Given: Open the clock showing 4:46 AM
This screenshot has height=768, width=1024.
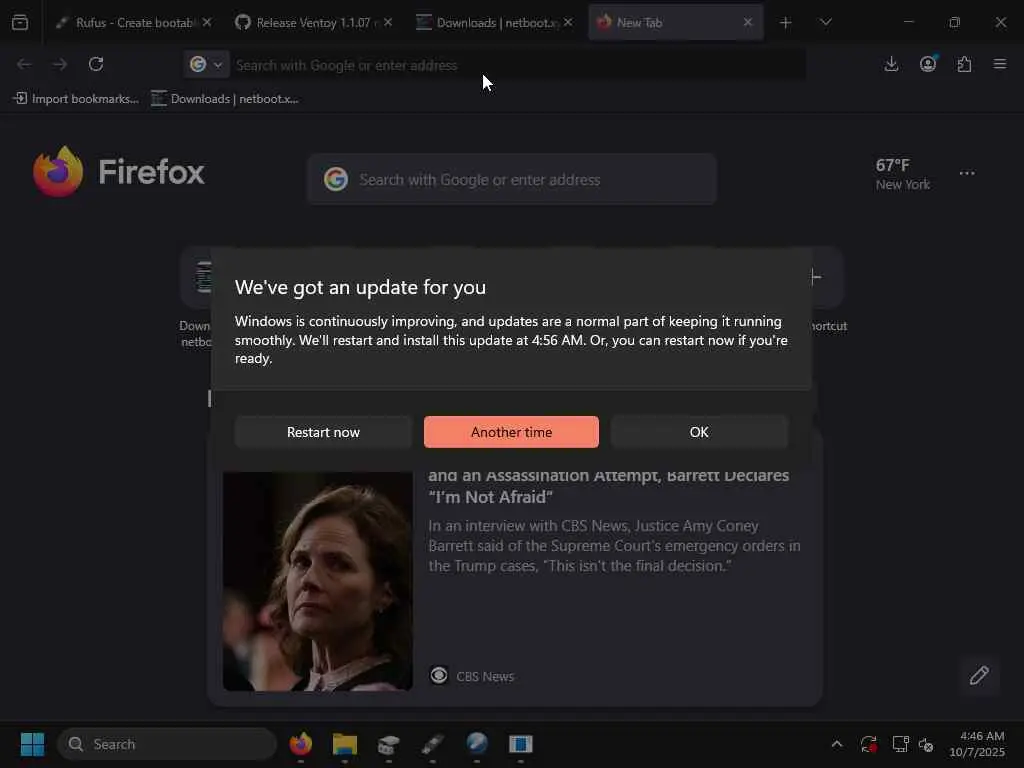Looking at the screenshot, I should 978,744.
